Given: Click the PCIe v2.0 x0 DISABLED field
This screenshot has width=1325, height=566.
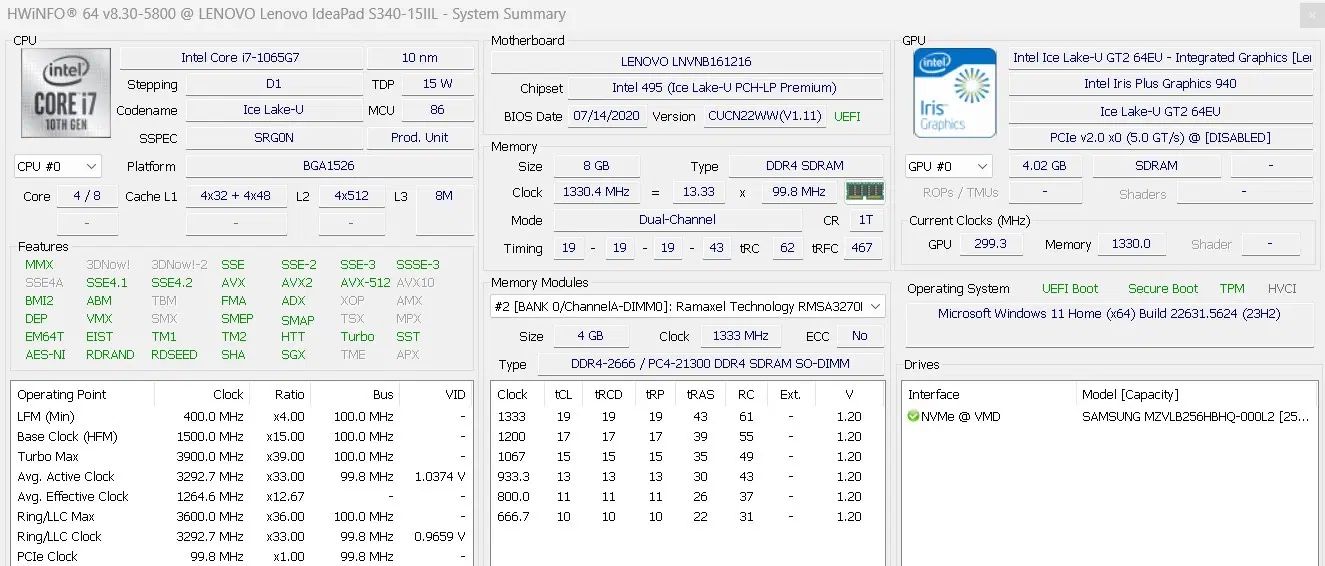Looking at the screenshot, I should [x=1160, y=137].
